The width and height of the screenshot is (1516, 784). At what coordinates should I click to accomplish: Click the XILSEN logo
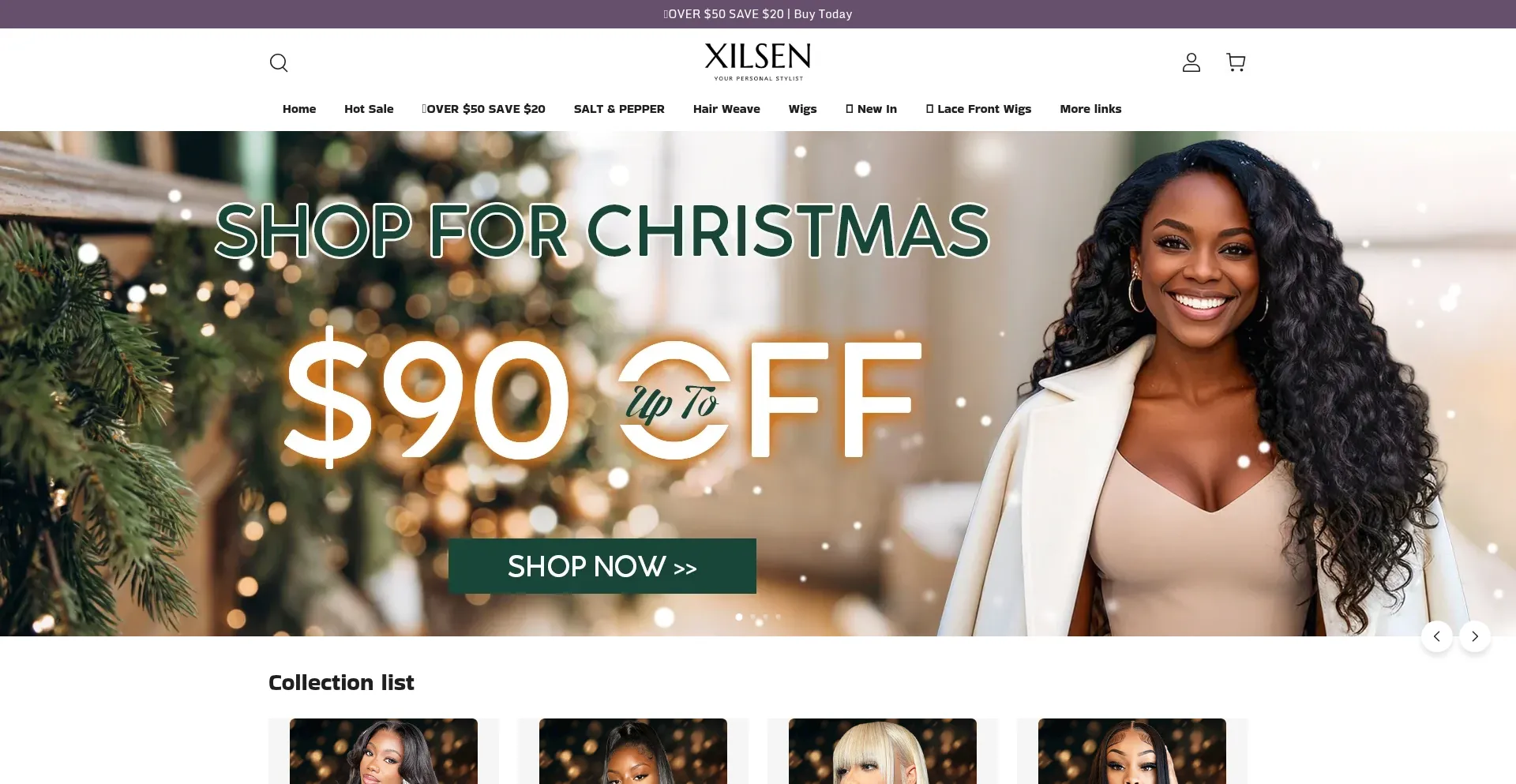pos(758,62)
